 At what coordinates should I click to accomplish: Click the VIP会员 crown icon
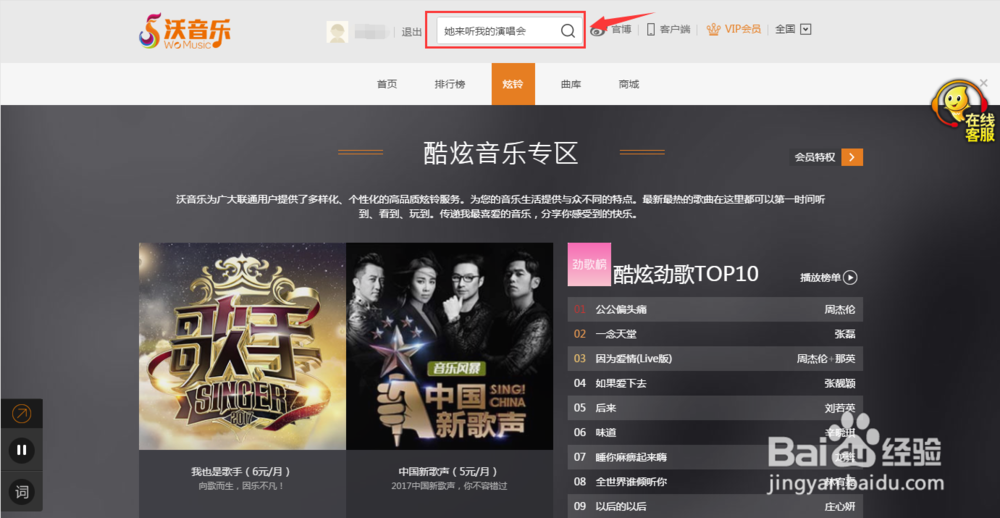[714, 29]
